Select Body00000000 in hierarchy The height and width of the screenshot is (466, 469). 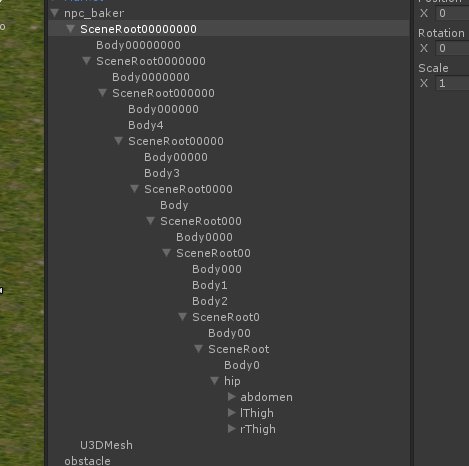(x=138, y=45)
